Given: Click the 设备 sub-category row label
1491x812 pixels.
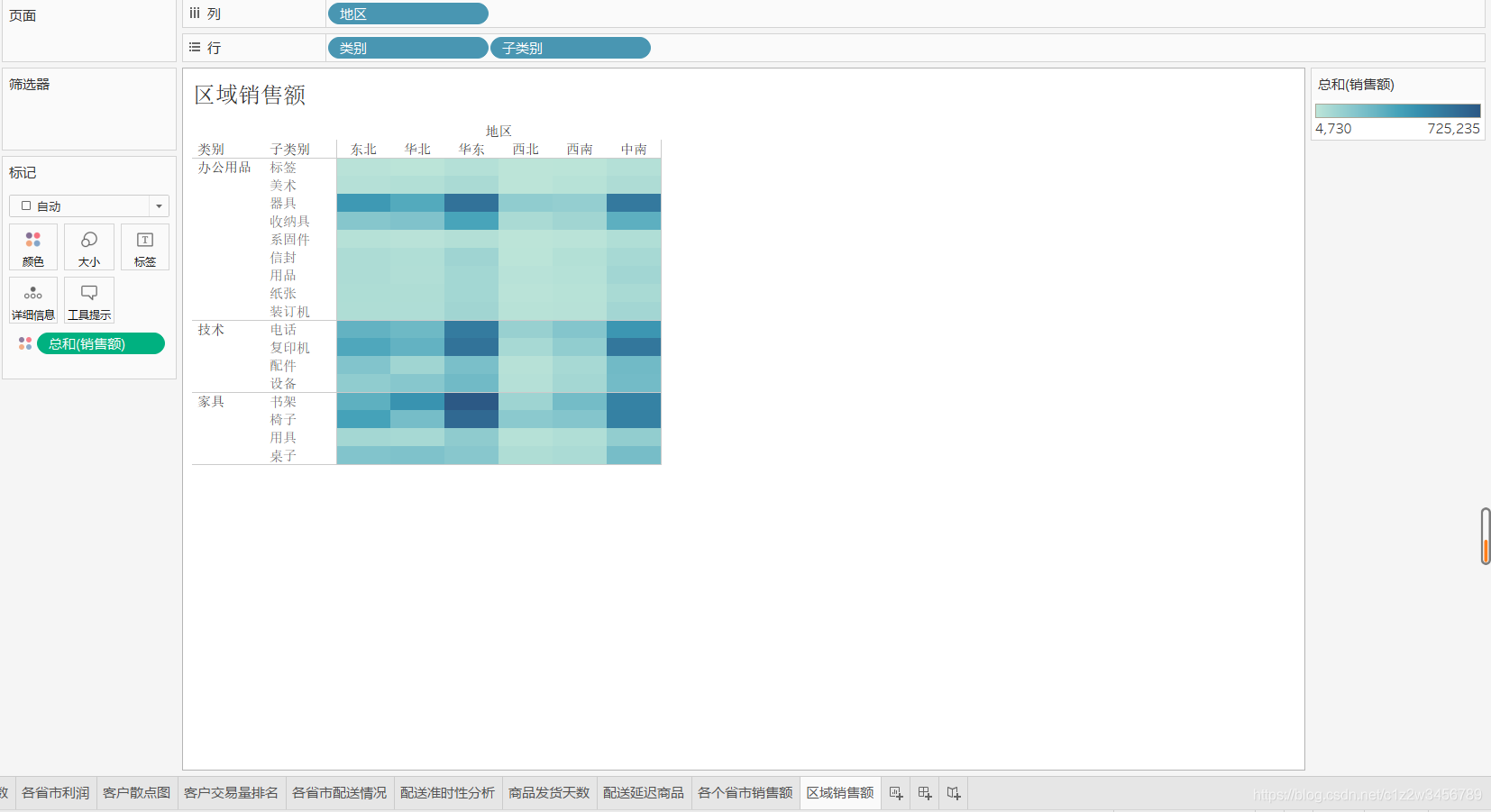Looking at the screenshot, I should tap(283, 384).
